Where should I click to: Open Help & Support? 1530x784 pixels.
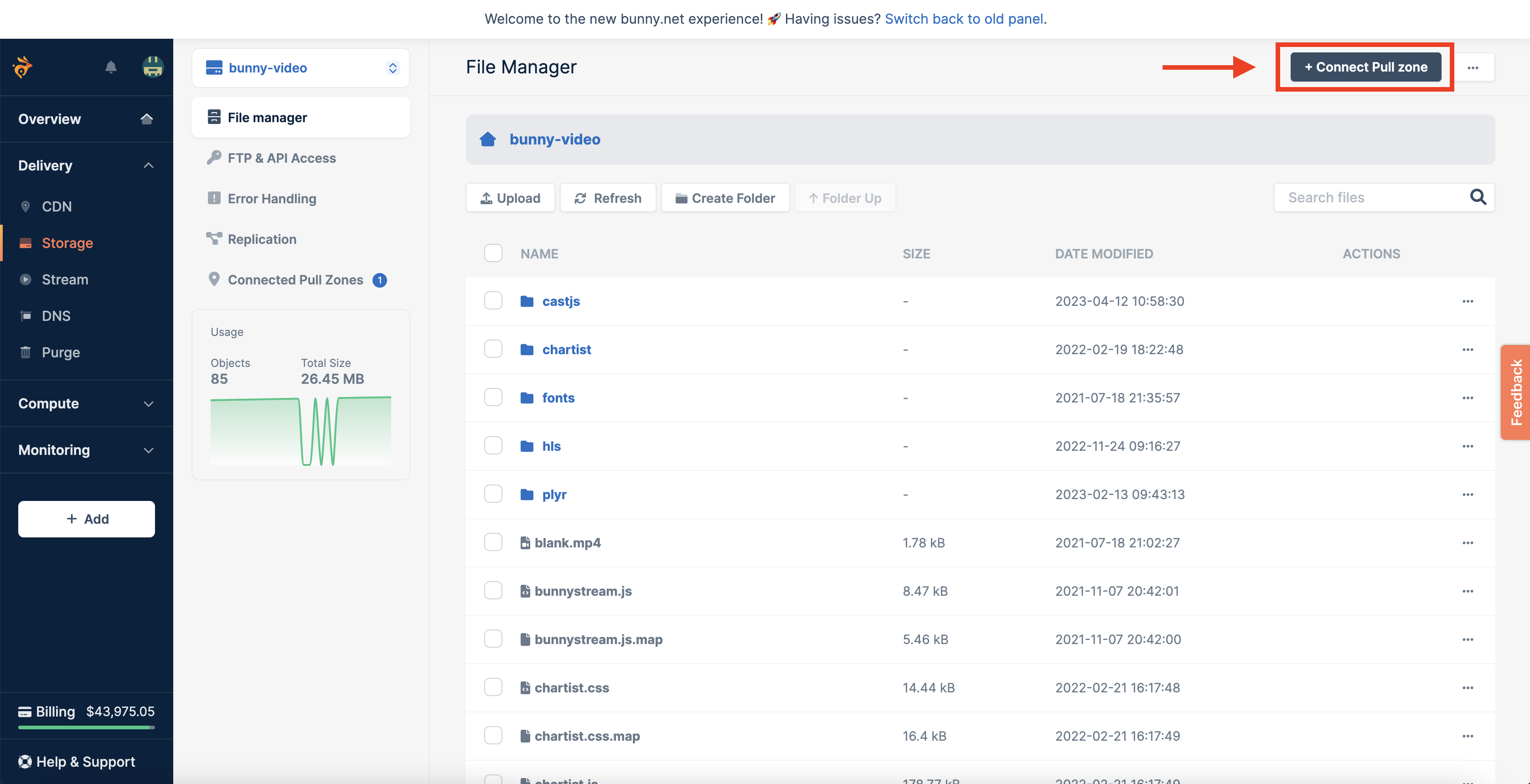[x=77, y=762]
